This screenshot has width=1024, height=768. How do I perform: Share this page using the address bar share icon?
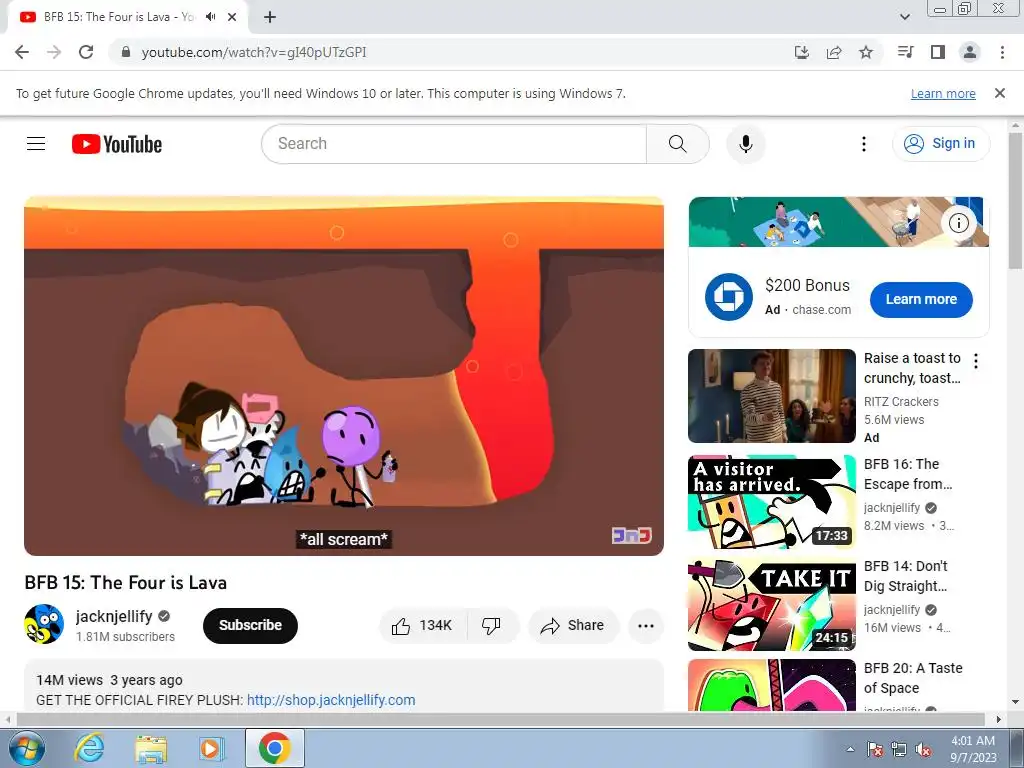[x=834, y=52]
